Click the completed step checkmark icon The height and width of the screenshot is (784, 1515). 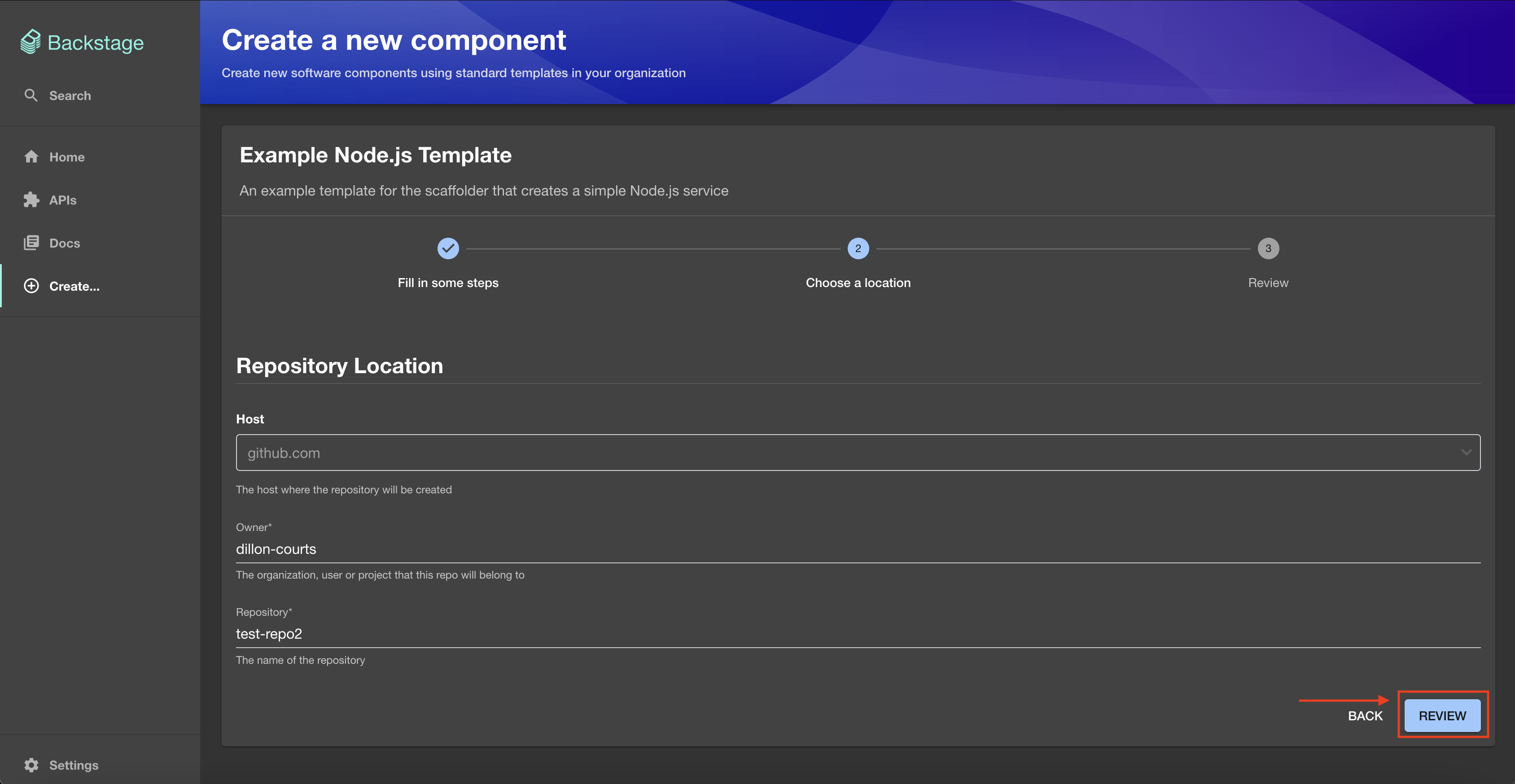448,248
